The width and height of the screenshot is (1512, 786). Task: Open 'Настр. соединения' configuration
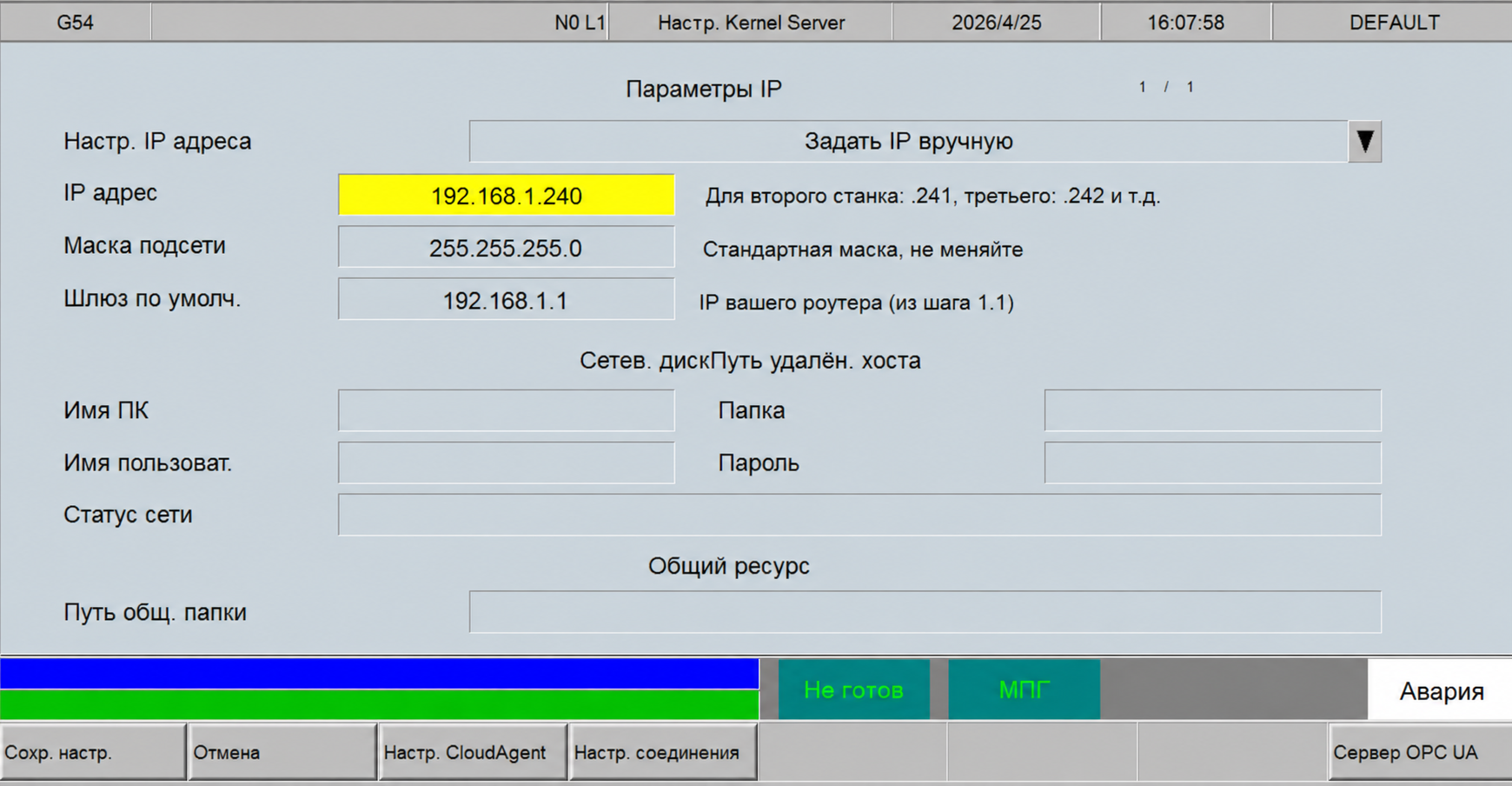coord(663,751)
